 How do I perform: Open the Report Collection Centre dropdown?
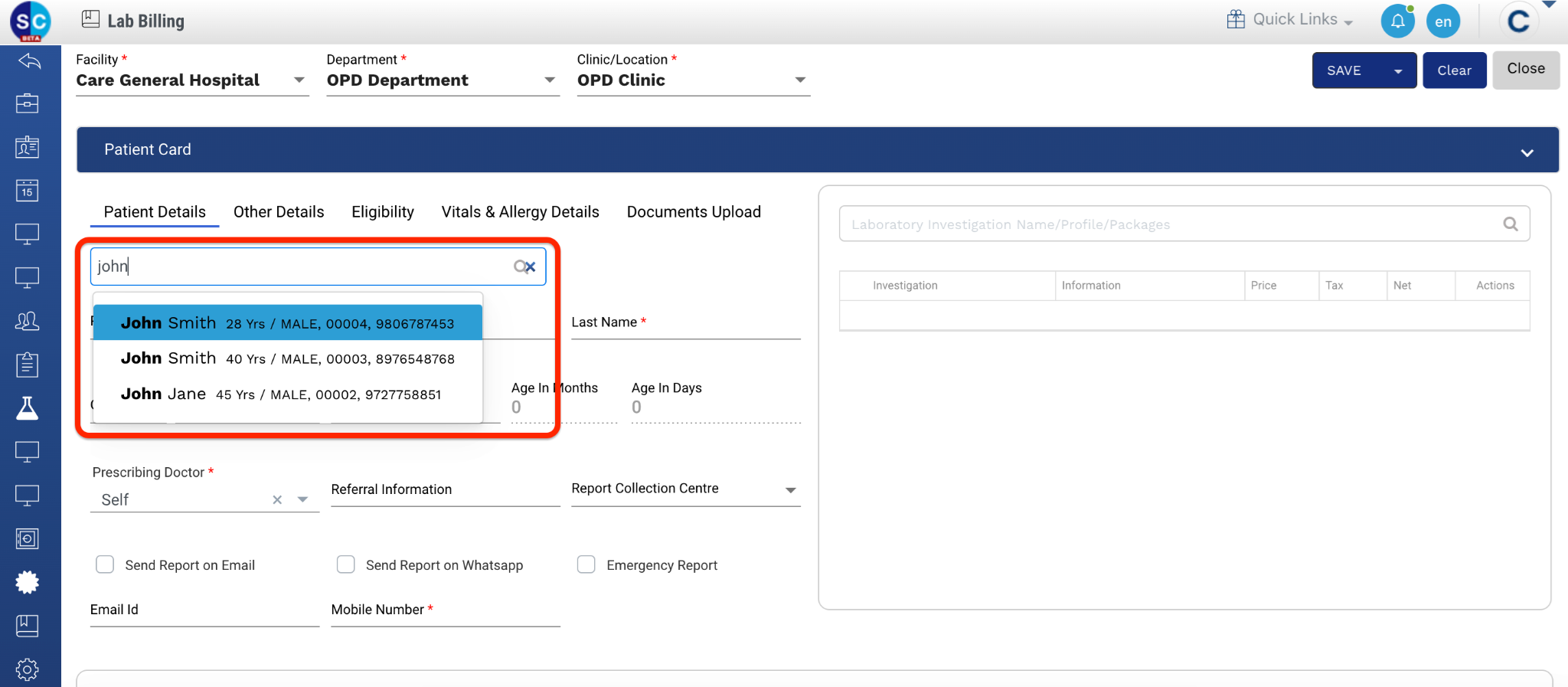790,490
